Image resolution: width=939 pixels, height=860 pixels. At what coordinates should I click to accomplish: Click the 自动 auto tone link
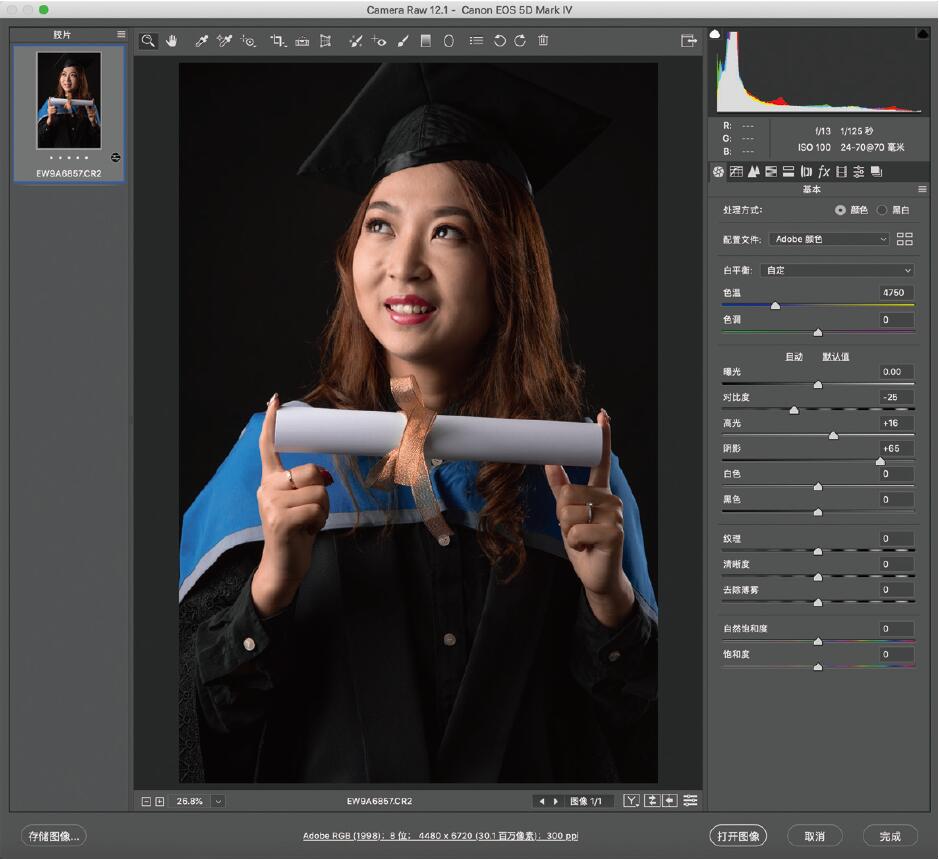pyautogui.click(x=794, y=356)
